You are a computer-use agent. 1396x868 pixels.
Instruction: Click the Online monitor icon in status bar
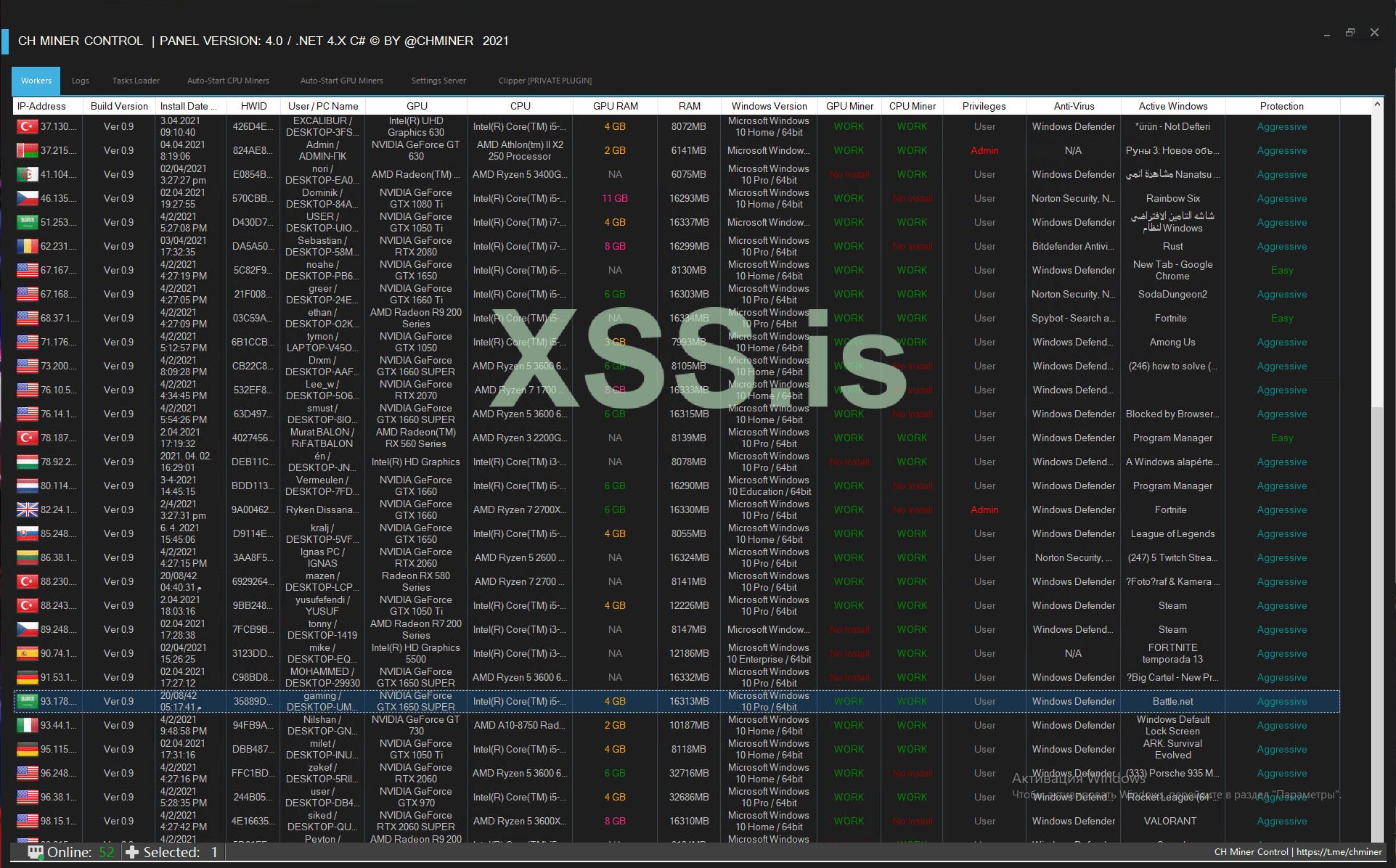[36, 852]
